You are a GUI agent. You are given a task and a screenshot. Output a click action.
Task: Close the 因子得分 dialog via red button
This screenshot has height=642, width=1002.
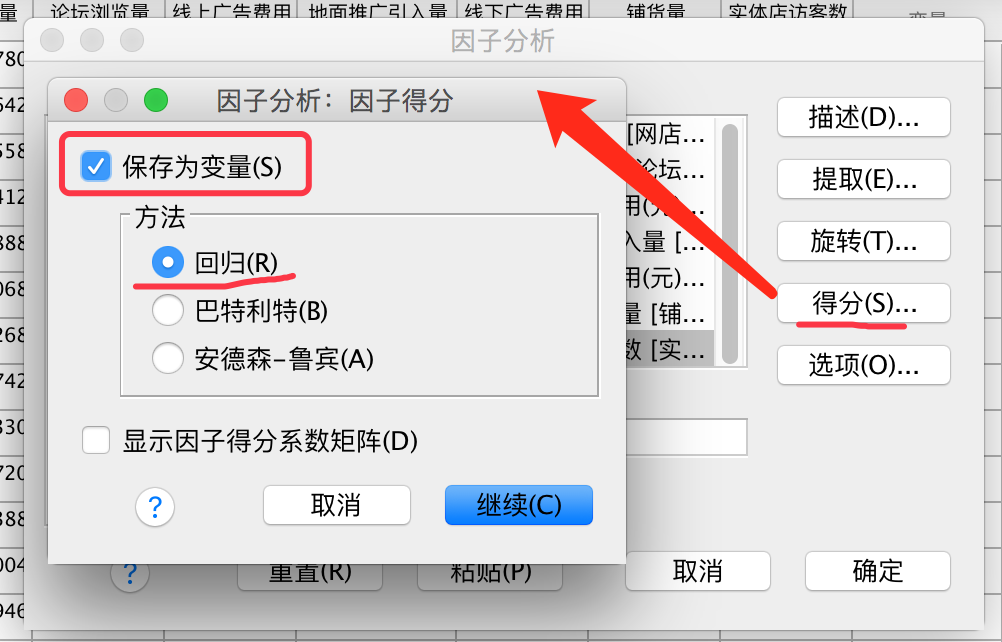76,100
